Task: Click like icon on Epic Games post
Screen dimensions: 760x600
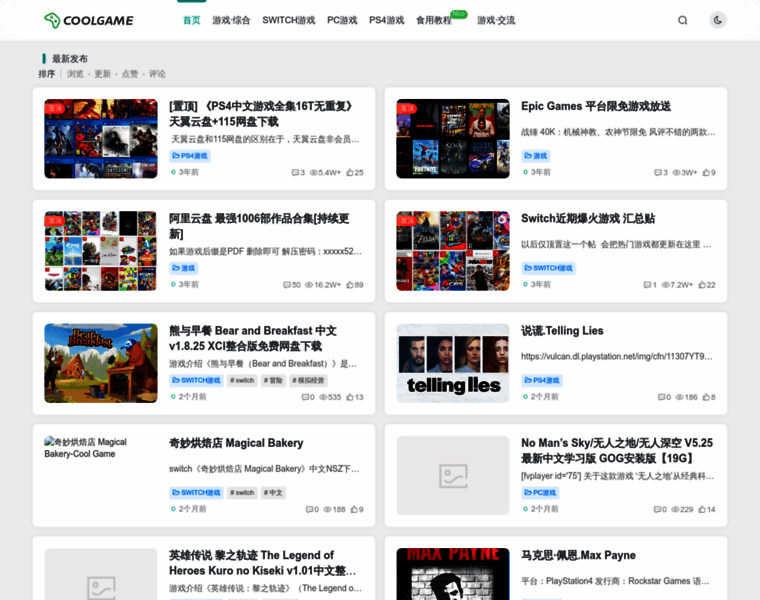Action: click(x=706, y=173)
